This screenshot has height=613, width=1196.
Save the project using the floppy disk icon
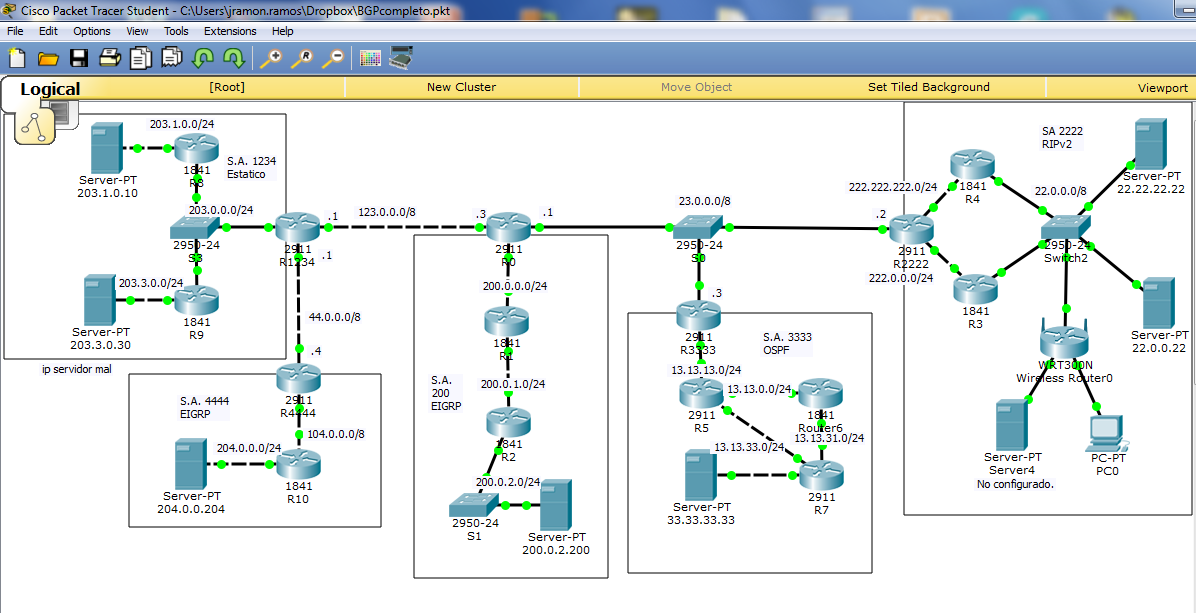[79, 58]
